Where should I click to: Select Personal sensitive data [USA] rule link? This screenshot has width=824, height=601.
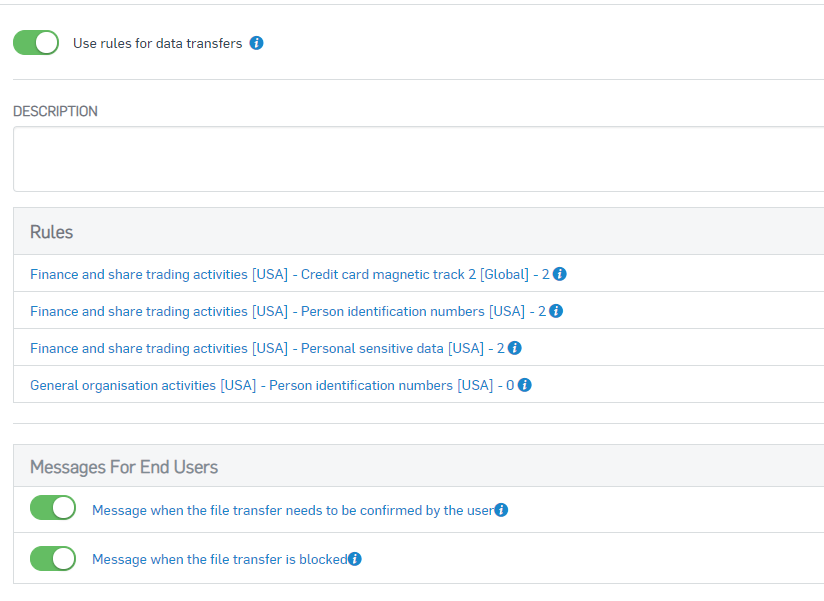pyautogui.click(x=267, y=348)
